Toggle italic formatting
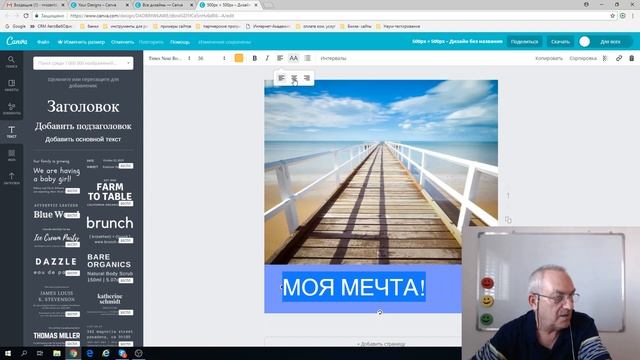 [x=267, y=58]
